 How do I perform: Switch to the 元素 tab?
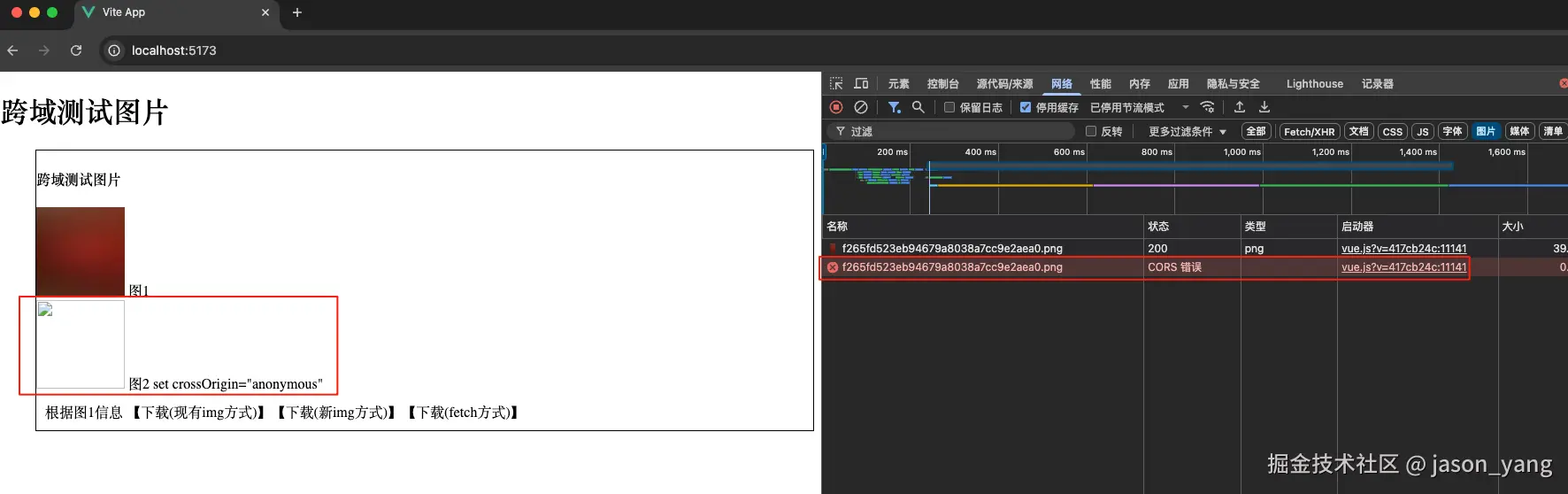[899, 84]
